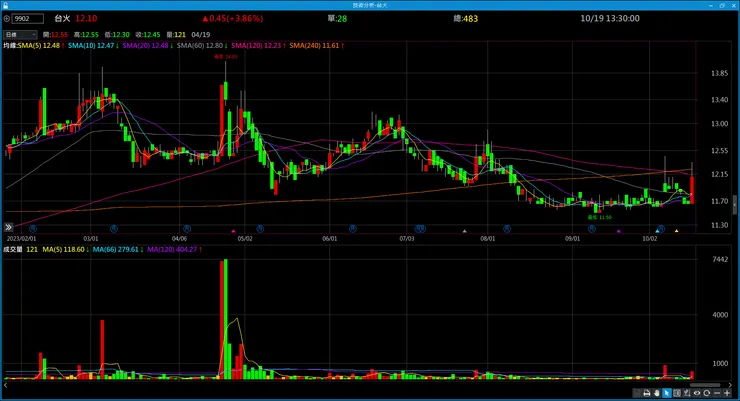740x401 pixels.
Task: Select the arrow pointer tool
Action: pos(667,393)
